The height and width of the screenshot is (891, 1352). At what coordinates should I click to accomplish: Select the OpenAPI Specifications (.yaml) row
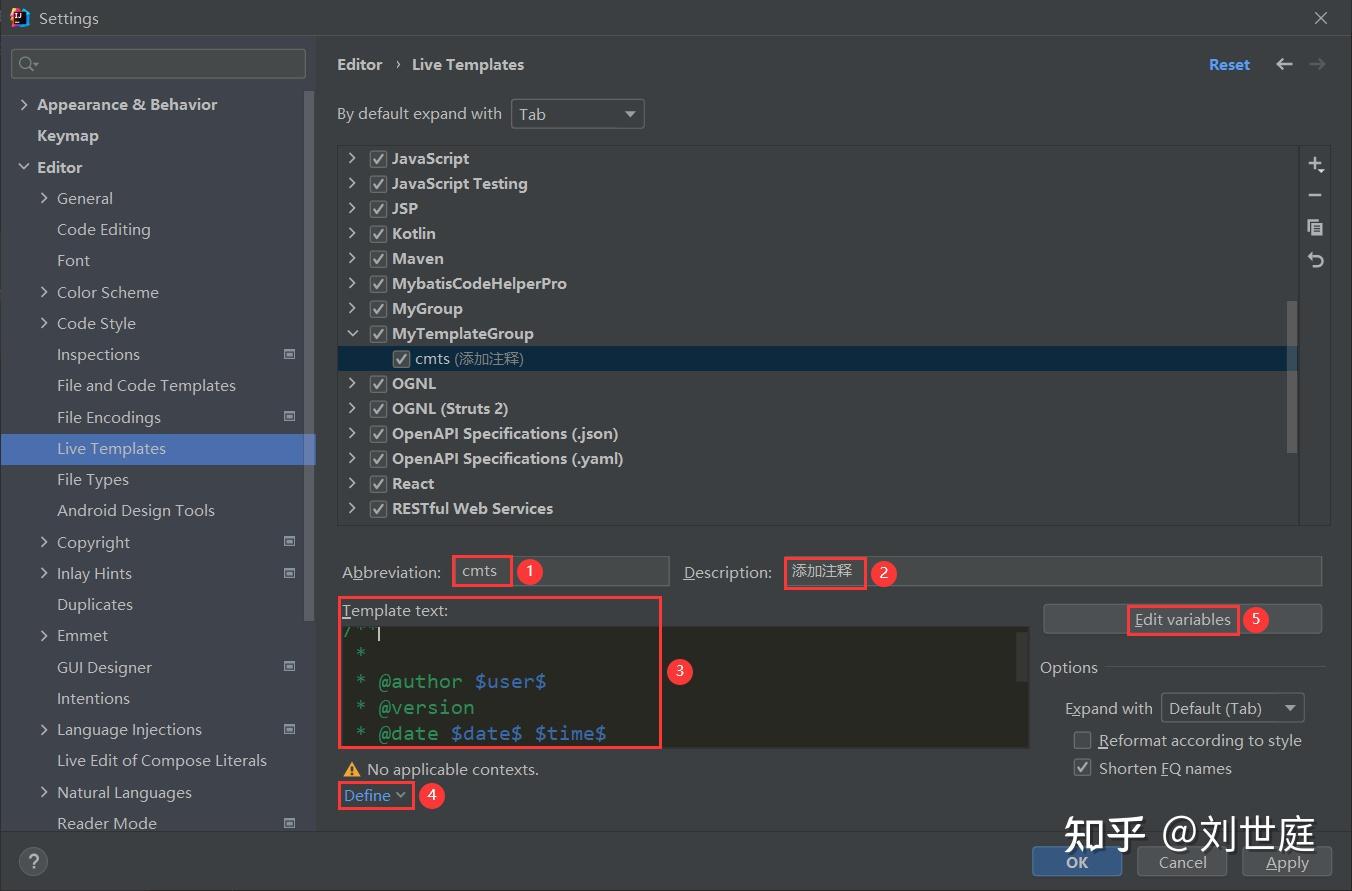click(x=817, y=459)
